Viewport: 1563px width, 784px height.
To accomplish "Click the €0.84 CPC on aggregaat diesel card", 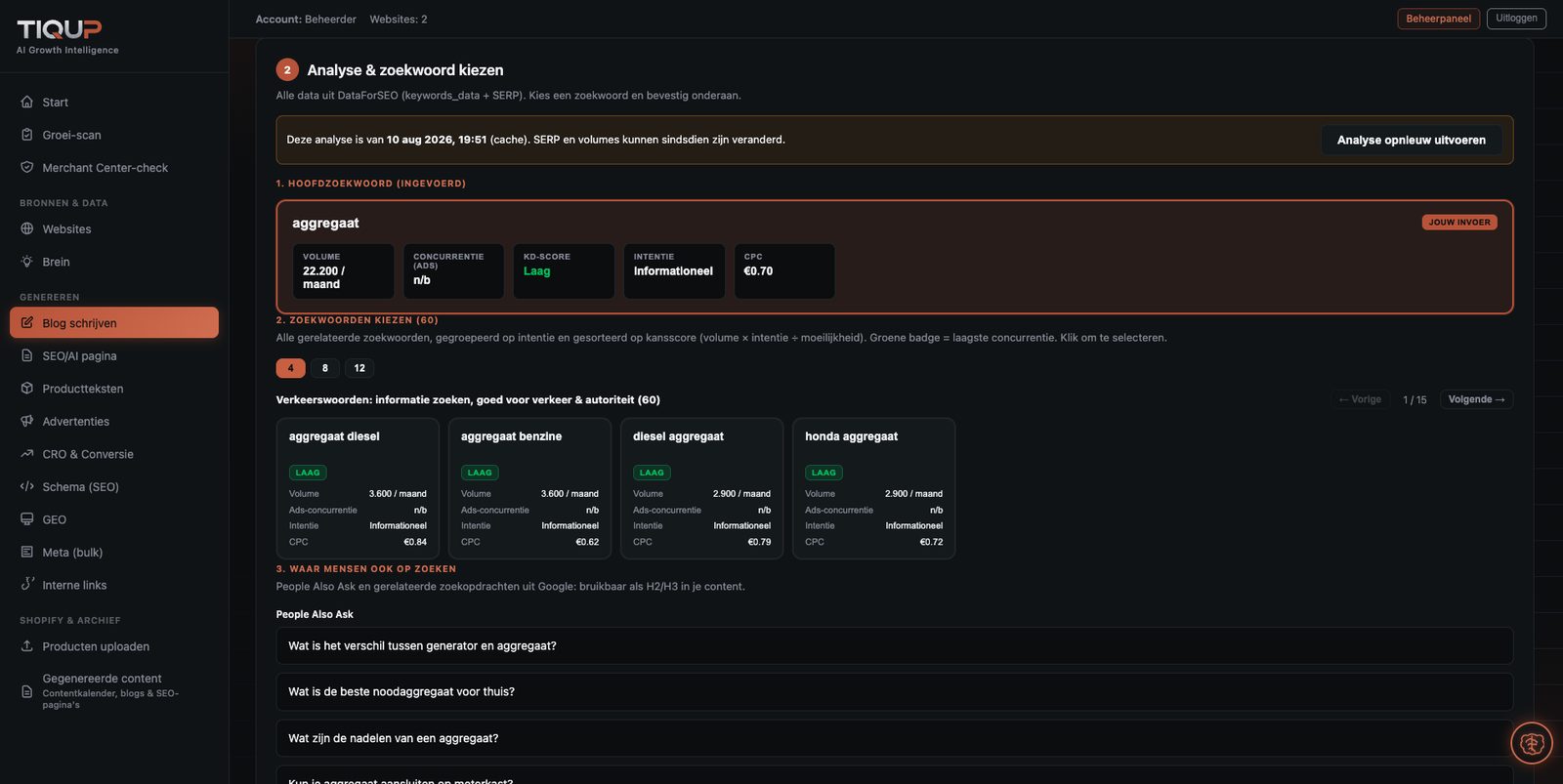I will 415,542.
